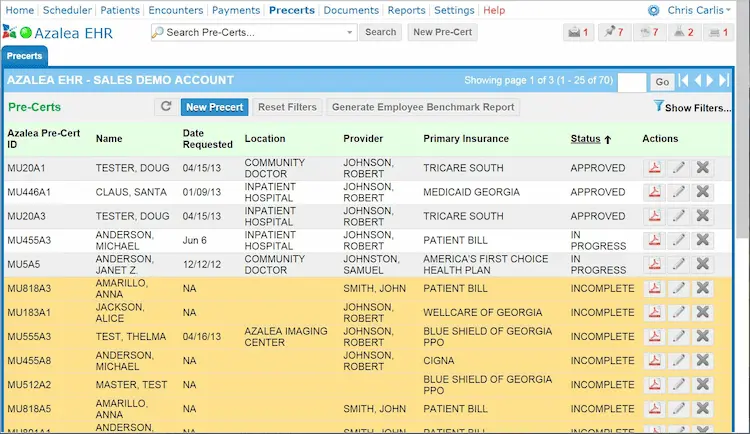Show Filters panel for pre-certs
Screen dimensions: 750x434
(692, 107)
